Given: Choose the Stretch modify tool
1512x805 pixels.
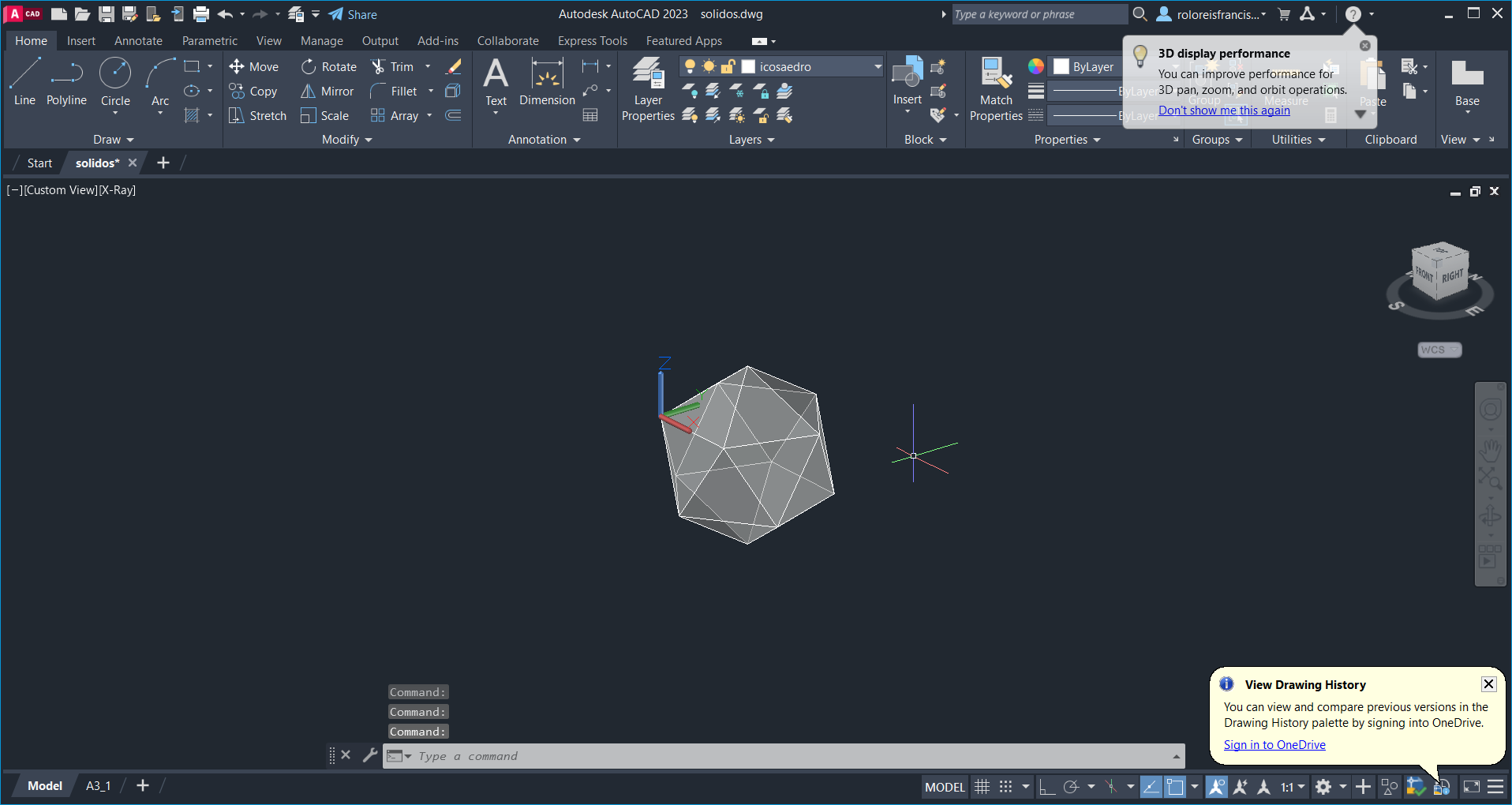Looking at the screenshot, I should coord(257,116).
